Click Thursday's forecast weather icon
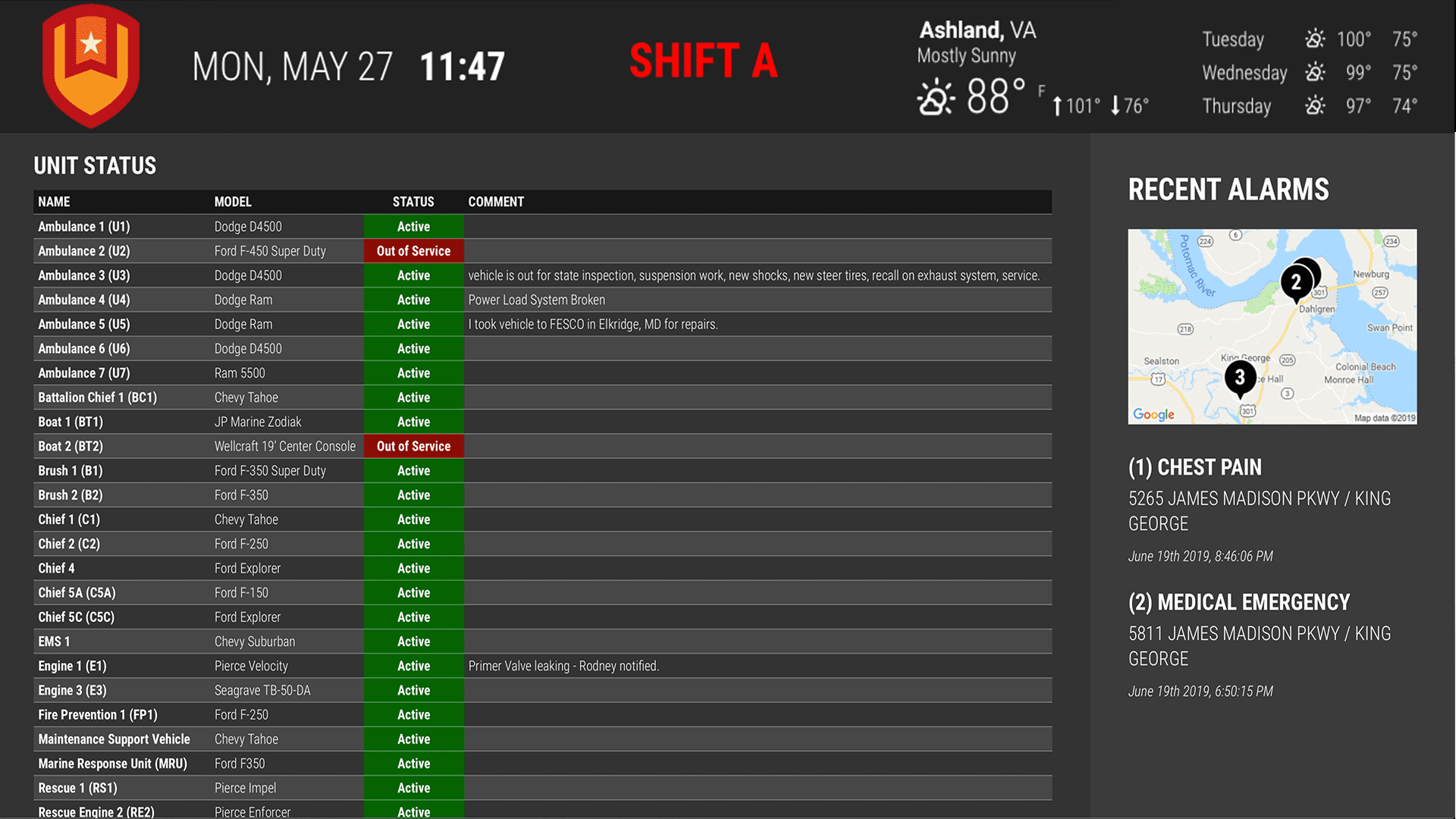The height and width of the screenshot is (819, 1456). tap(1314, 106)
